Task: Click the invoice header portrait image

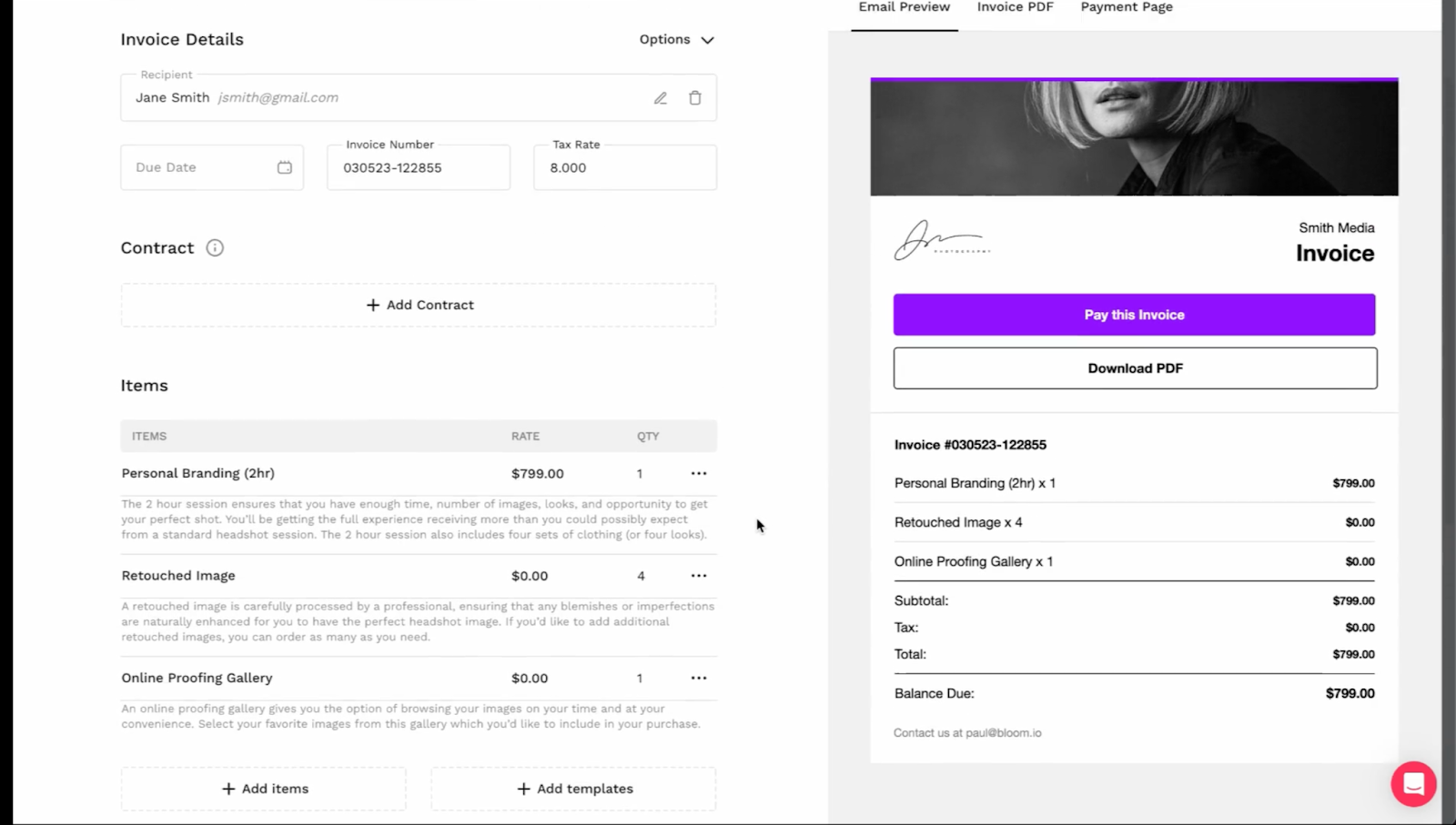Action: [1134, 137]
